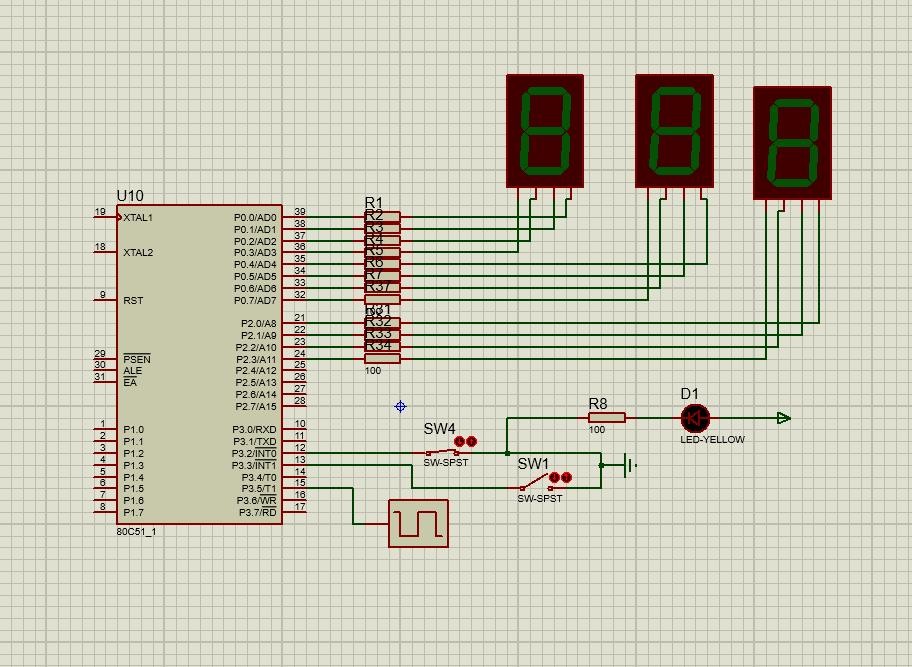Select the yellow LED D1 symbol

695,418
